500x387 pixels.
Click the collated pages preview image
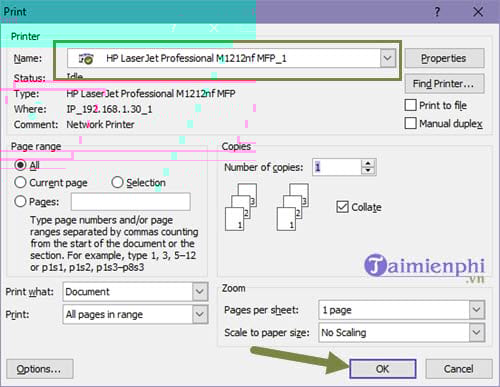pos(241,207)
